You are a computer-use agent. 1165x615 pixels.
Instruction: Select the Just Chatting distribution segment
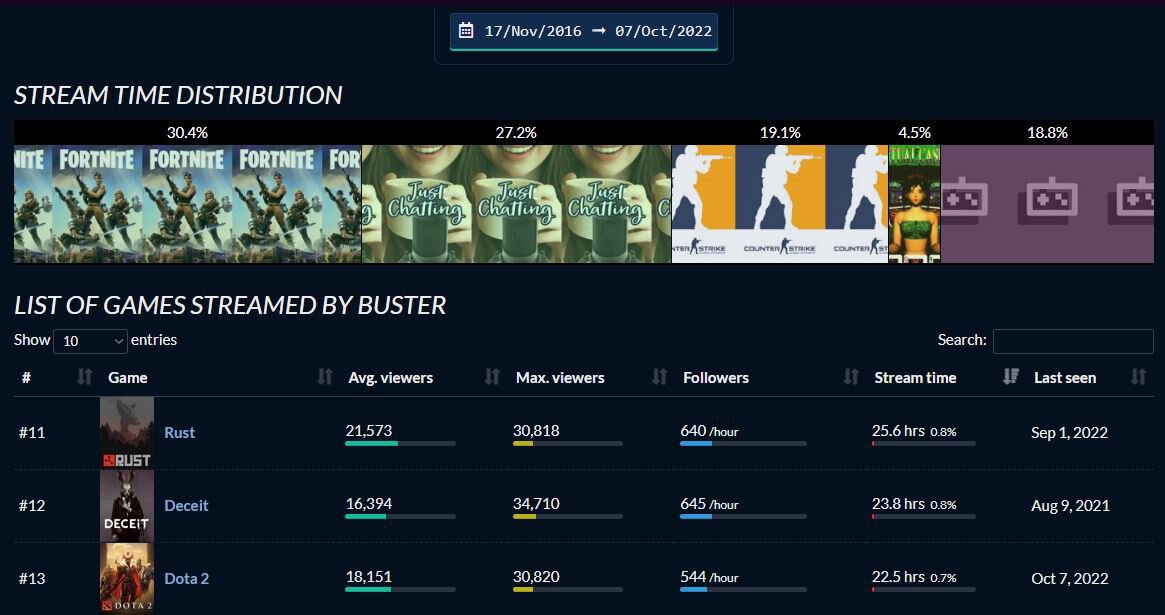tap(516, 204)
